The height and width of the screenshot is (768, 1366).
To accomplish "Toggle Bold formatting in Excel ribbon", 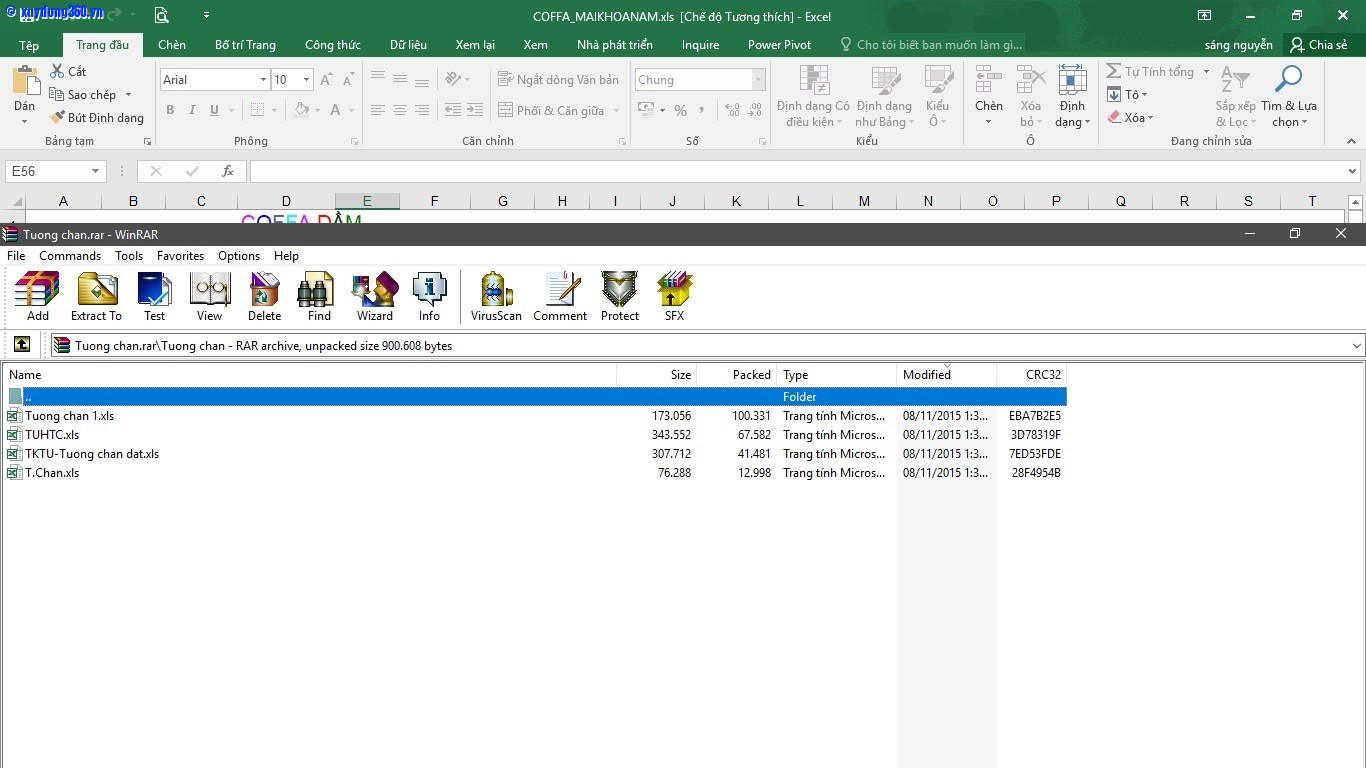I will tap(170, 110).
